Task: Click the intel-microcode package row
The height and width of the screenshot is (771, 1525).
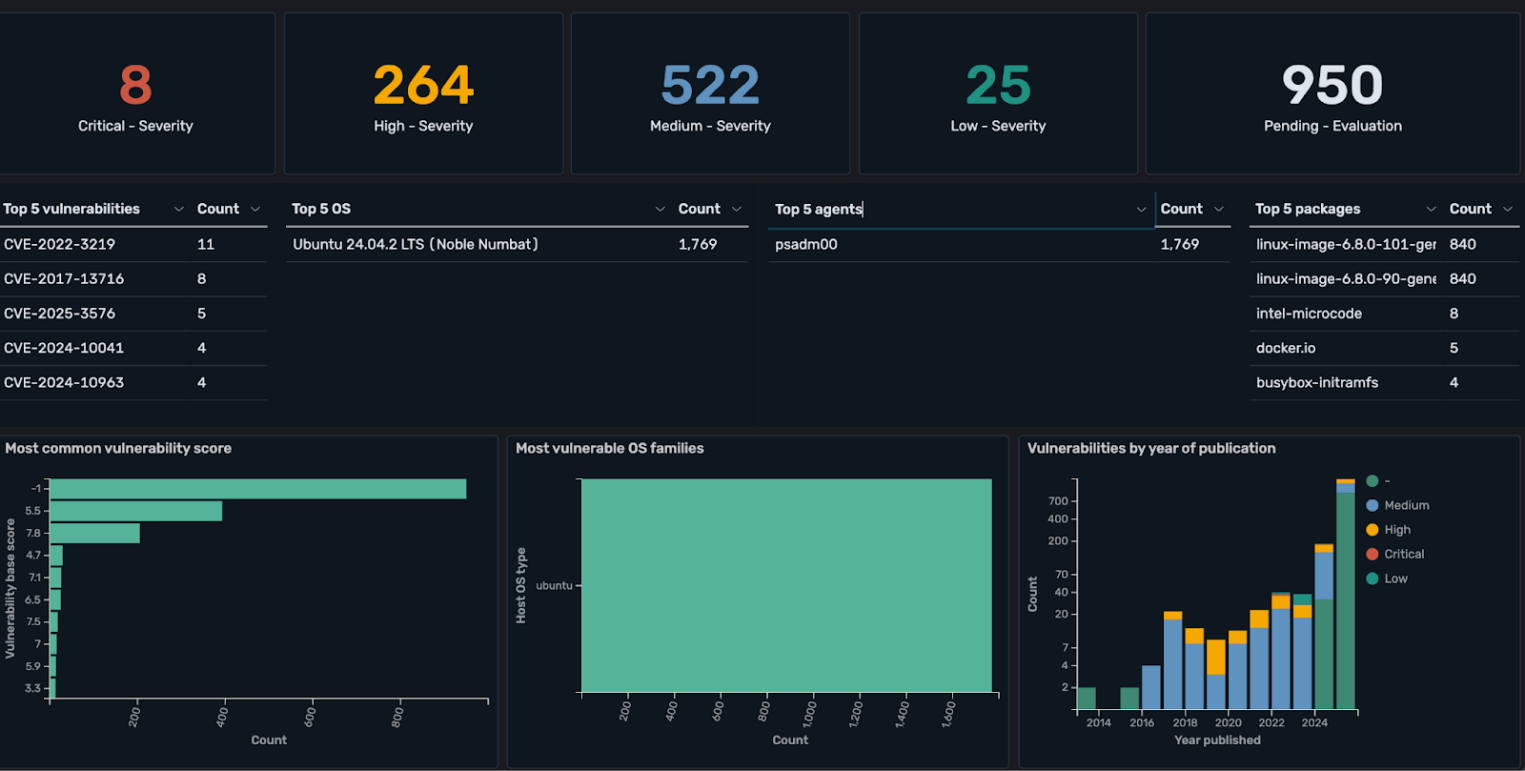Action: tap(1308, 313)
